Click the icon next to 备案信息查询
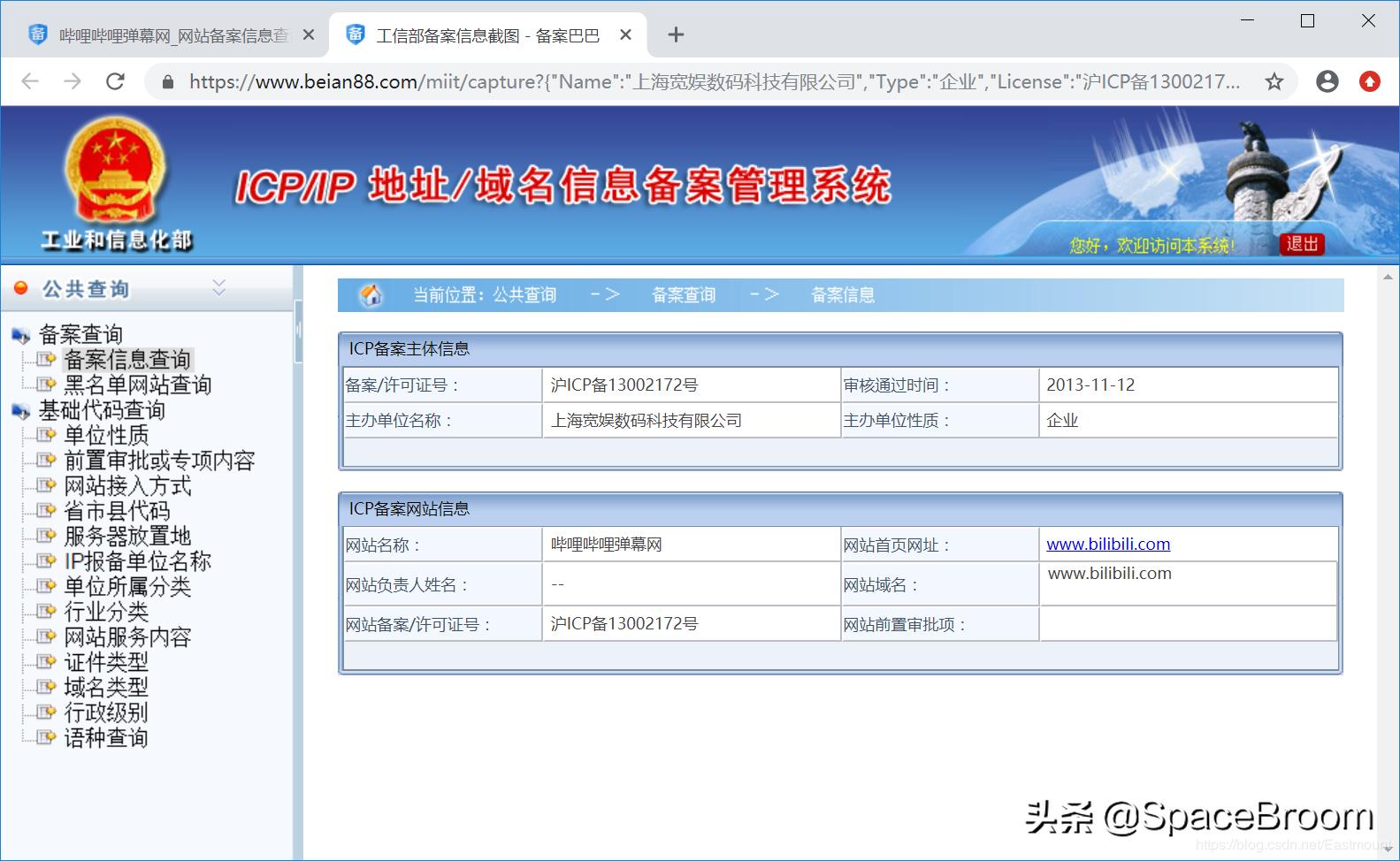Viewport: 1400px width, 861px height. coord(46,359)
